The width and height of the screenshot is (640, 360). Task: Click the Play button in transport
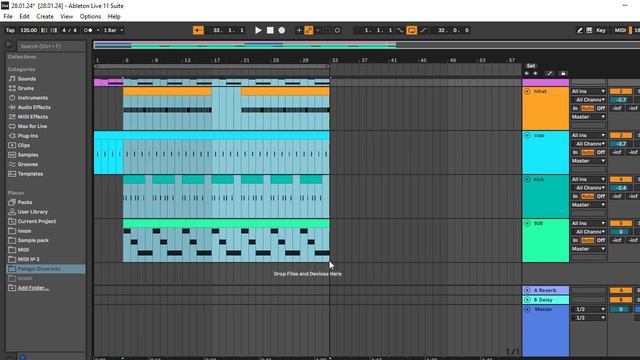pos(258,30)
